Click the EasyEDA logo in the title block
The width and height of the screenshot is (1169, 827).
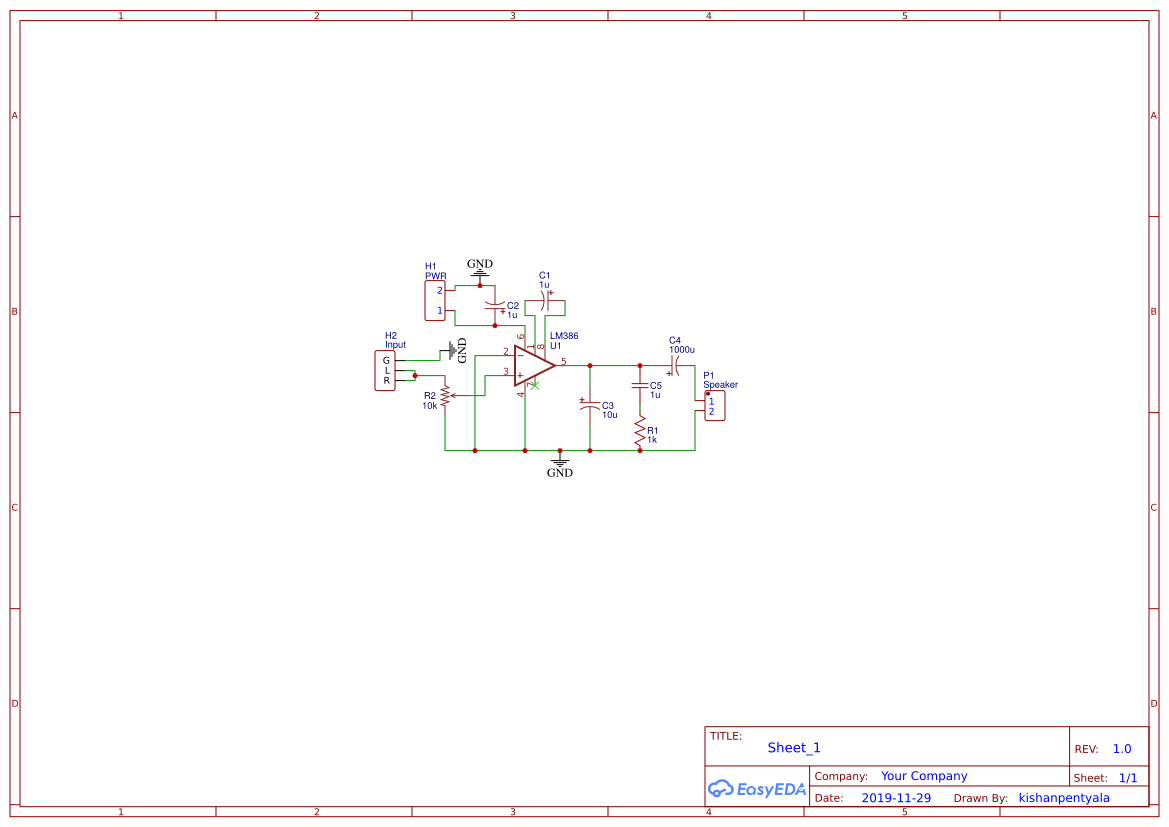tap(757, 789)
